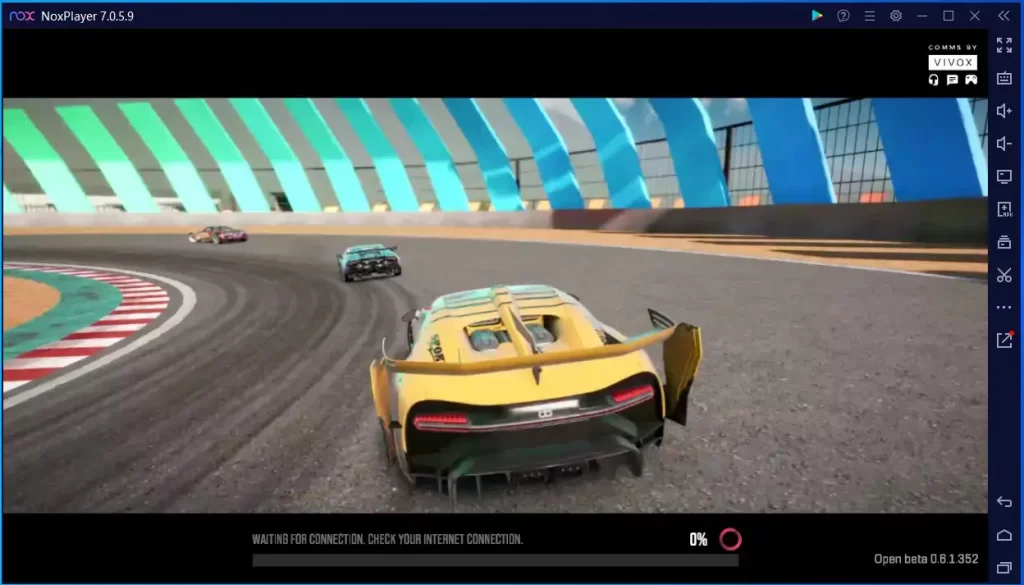Click the Vivox gamepad icon
The width and height of the screenshot is (1024, 585).
tap(972, 80)
